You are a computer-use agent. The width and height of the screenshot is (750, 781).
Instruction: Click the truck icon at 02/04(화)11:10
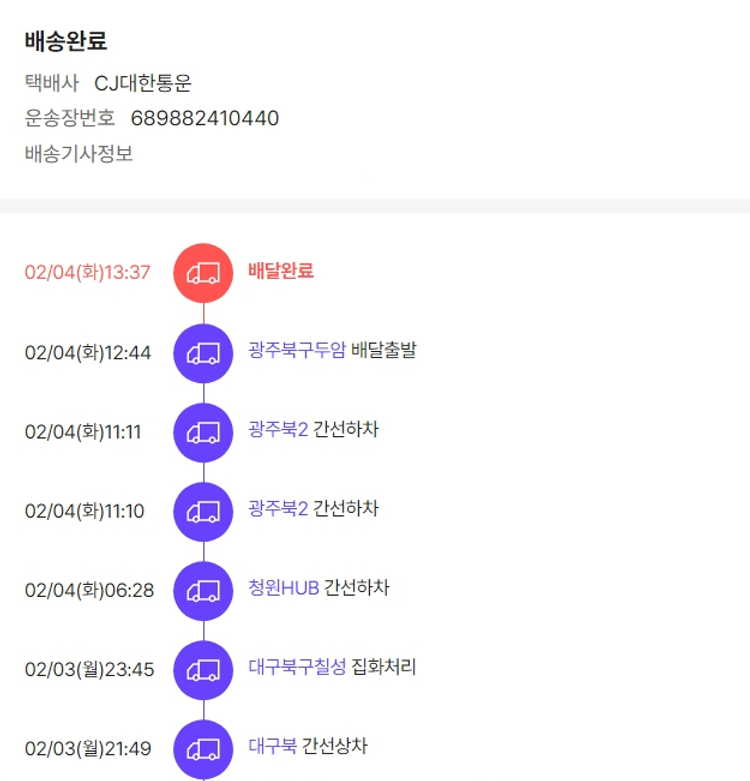coord(203,511)
